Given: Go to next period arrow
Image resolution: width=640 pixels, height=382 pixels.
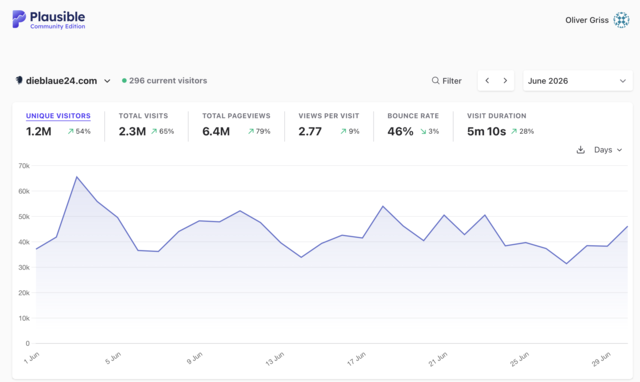Looking at the screenshot, I should point(505,80).
